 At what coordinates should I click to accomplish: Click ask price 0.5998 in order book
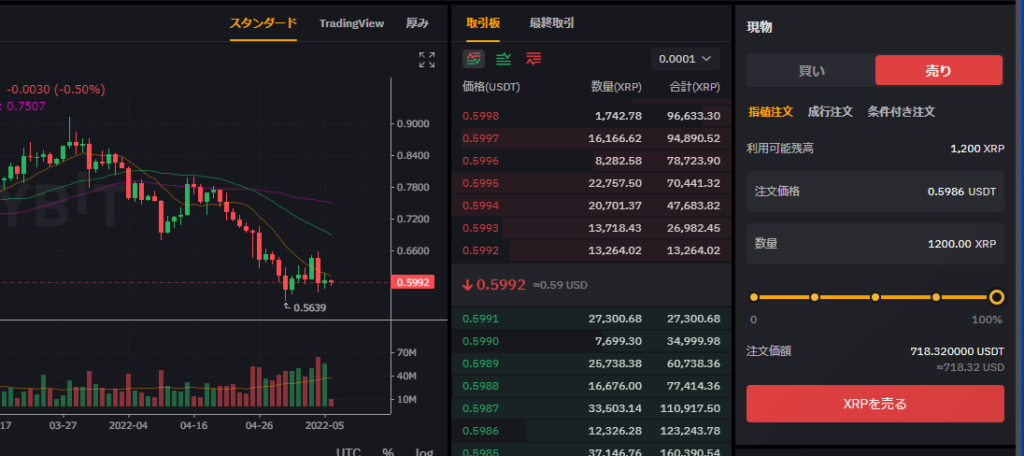[481, 116]
